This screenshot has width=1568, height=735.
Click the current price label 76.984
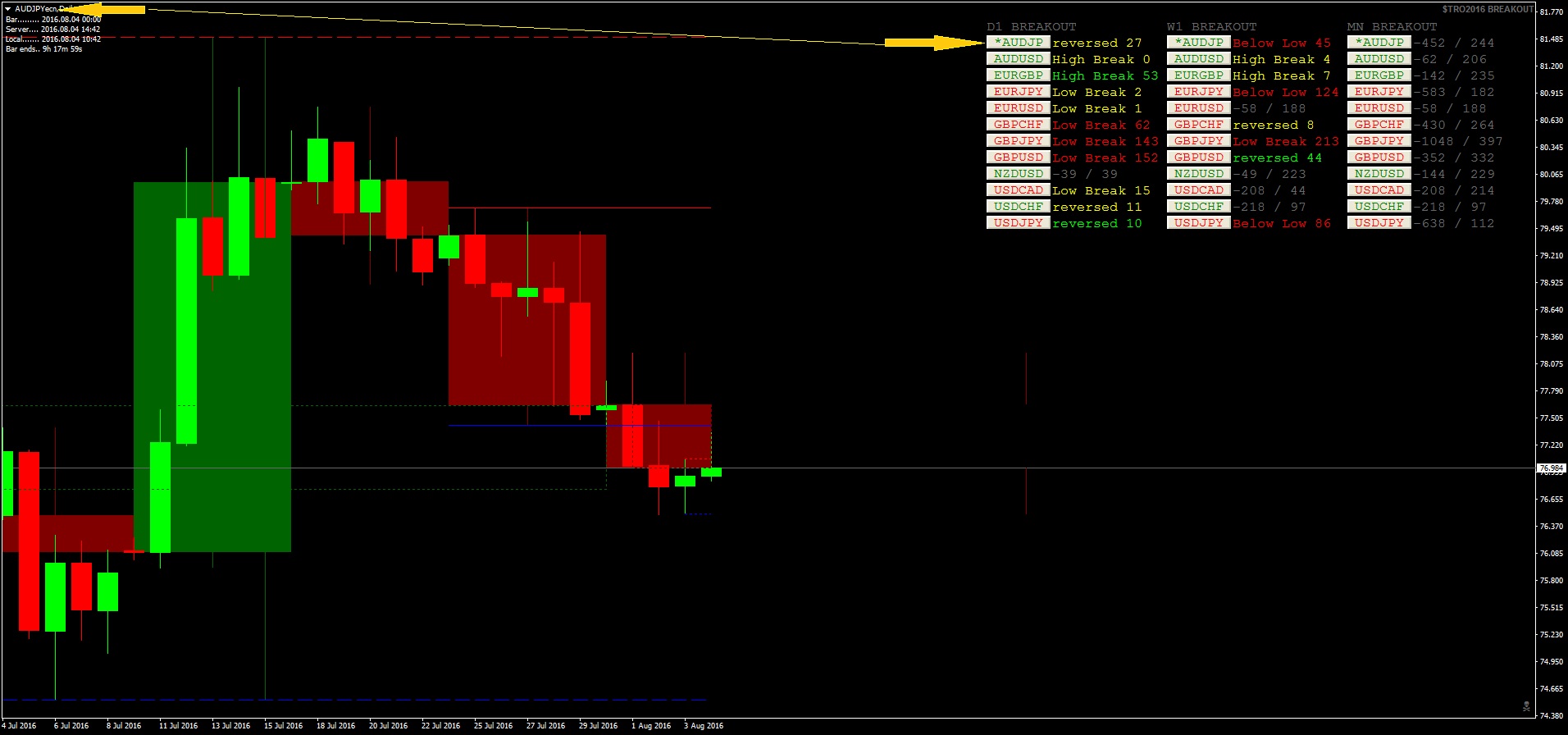click(1552, 468)
